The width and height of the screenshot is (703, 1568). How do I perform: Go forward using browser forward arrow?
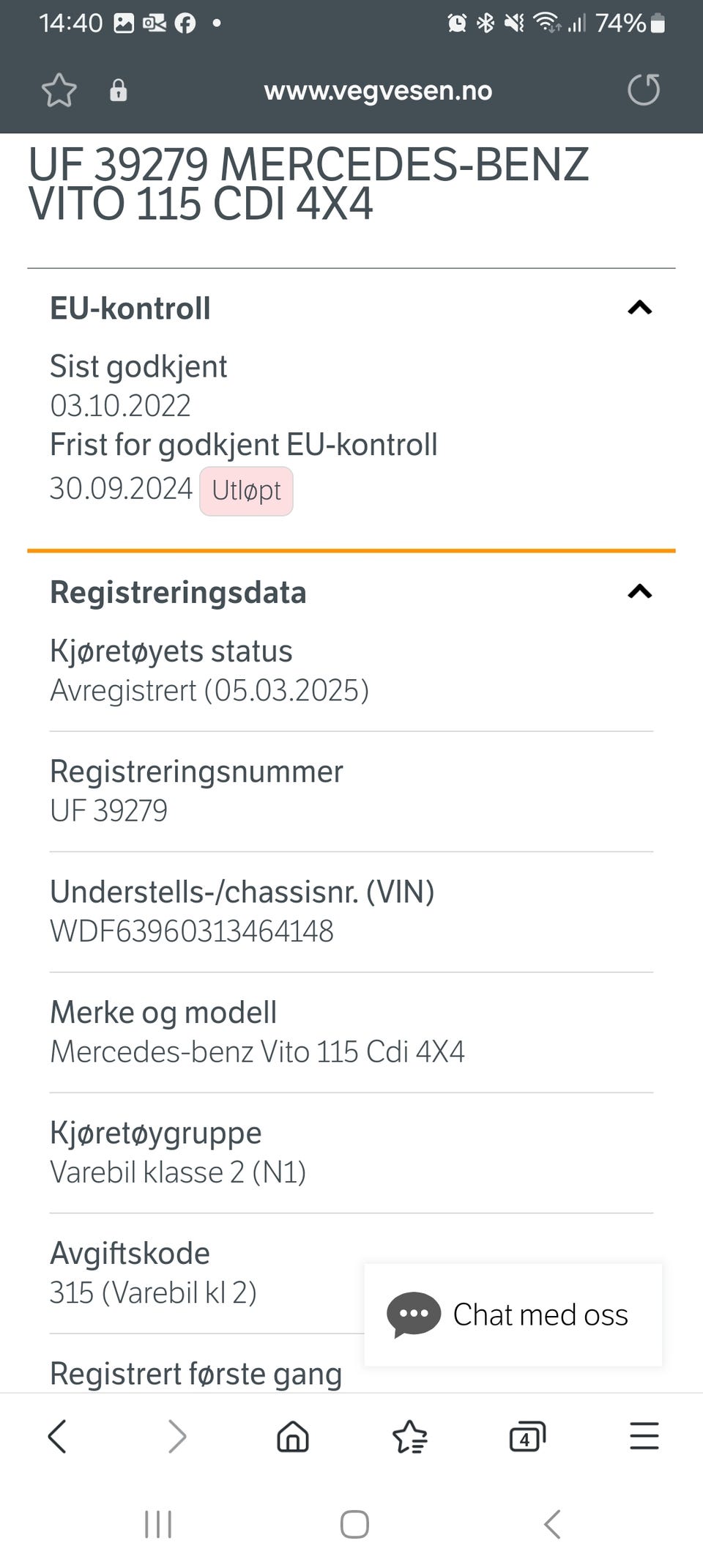point(176,1436)
